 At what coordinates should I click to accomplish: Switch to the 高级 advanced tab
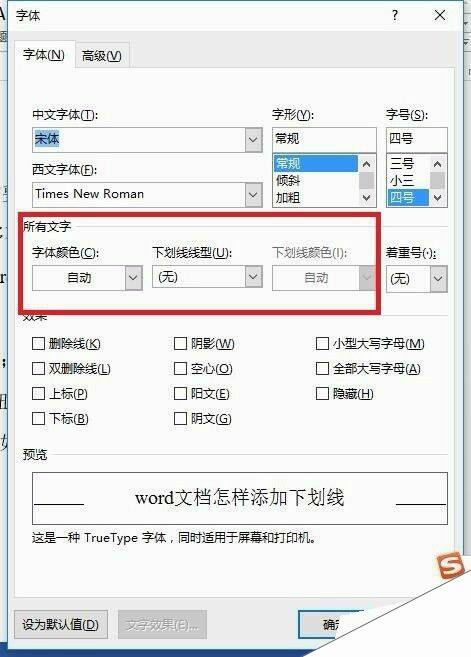102,55
